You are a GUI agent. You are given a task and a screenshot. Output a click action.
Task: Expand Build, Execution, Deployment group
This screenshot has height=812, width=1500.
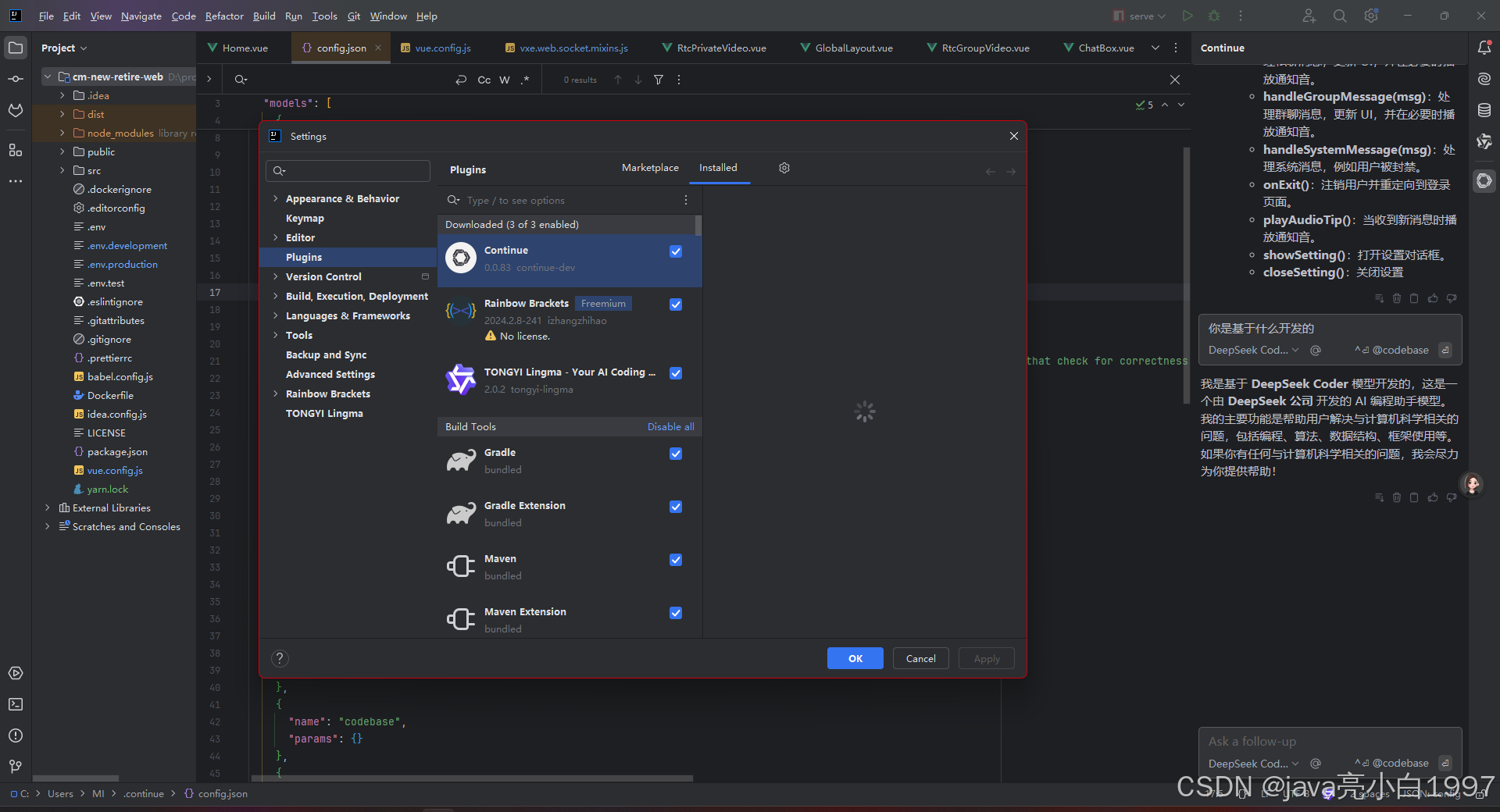275,297
